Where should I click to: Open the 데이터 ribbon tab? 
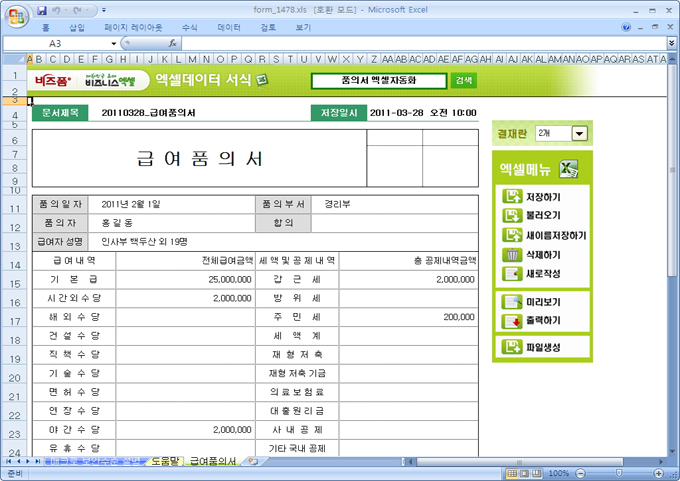(229, 28)
